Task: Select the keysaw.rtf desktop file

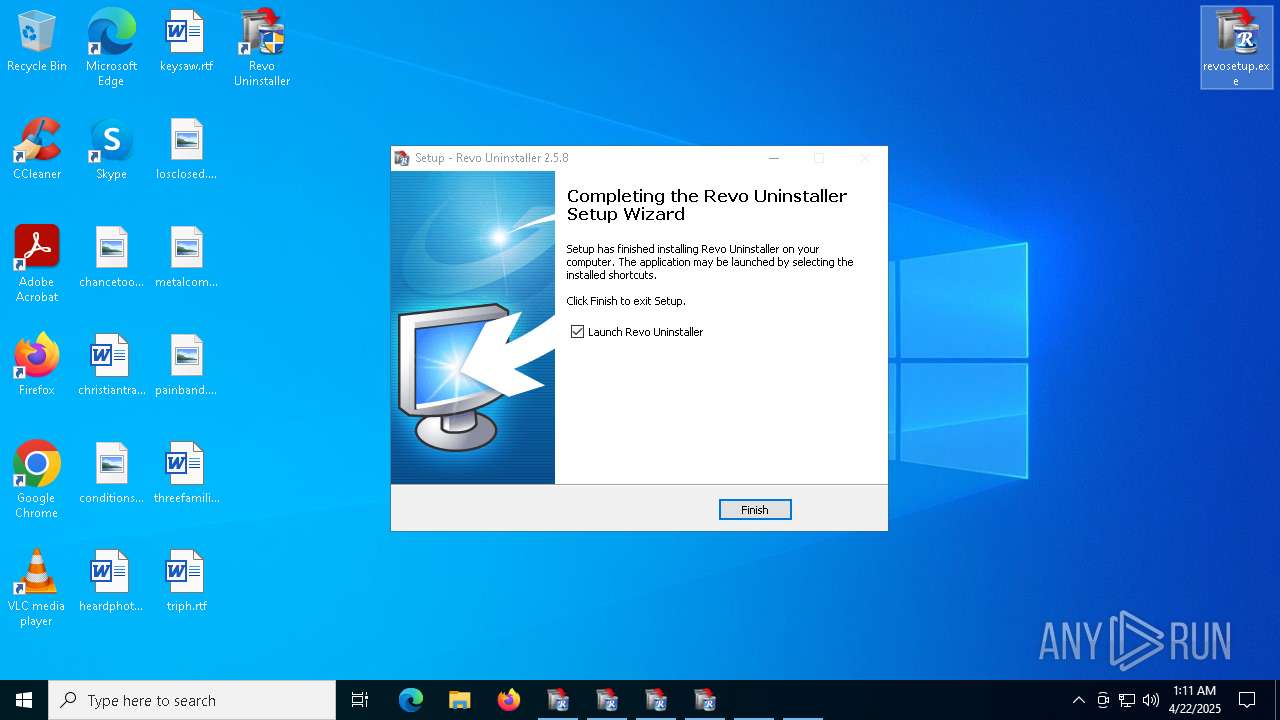Action: 186,42
